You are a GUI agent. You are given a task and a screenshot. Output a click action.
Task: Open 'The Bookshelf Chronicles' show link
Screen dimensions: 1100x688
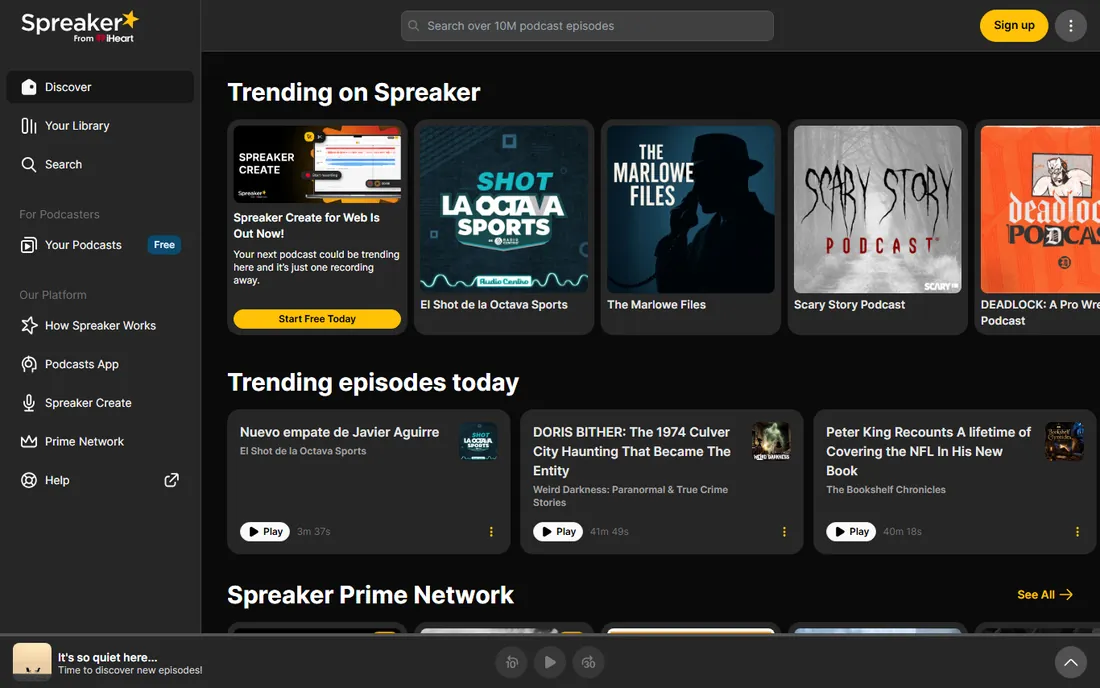886,490
